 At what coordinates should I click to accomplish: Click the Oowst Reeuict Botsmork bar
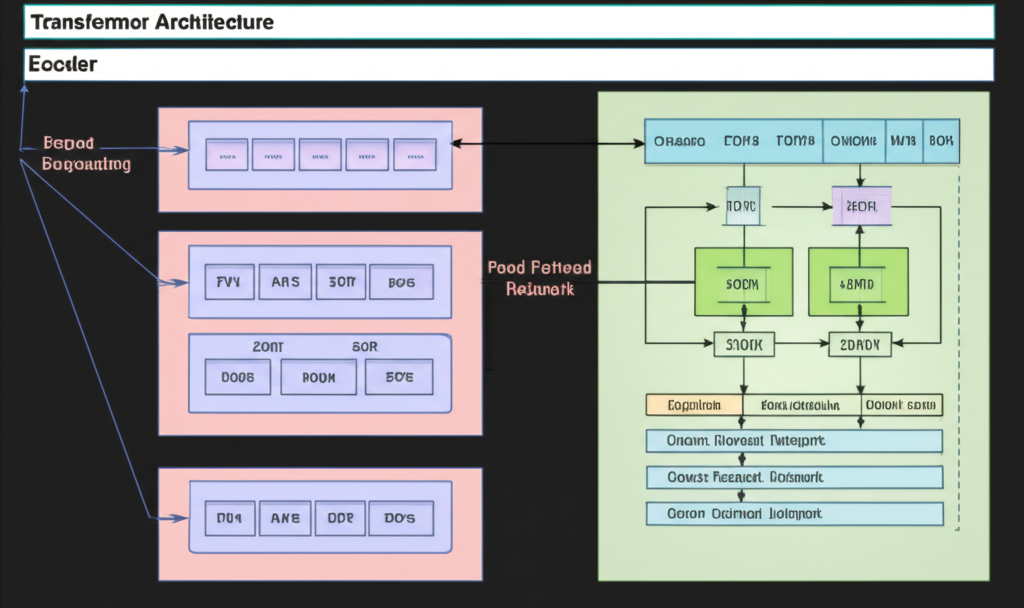click(x=793, y=477)
